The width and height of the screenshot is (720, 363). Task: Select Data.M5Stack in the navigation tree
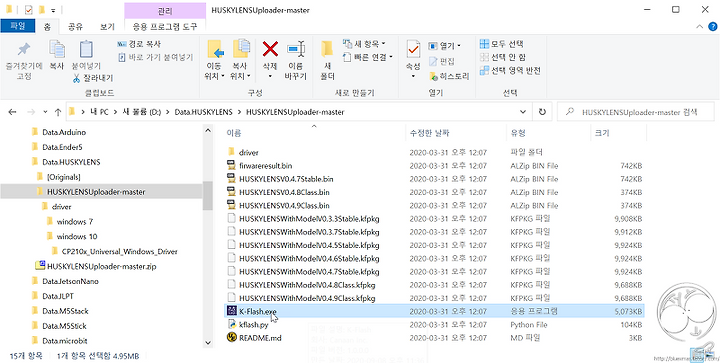(x=65, y=311)
